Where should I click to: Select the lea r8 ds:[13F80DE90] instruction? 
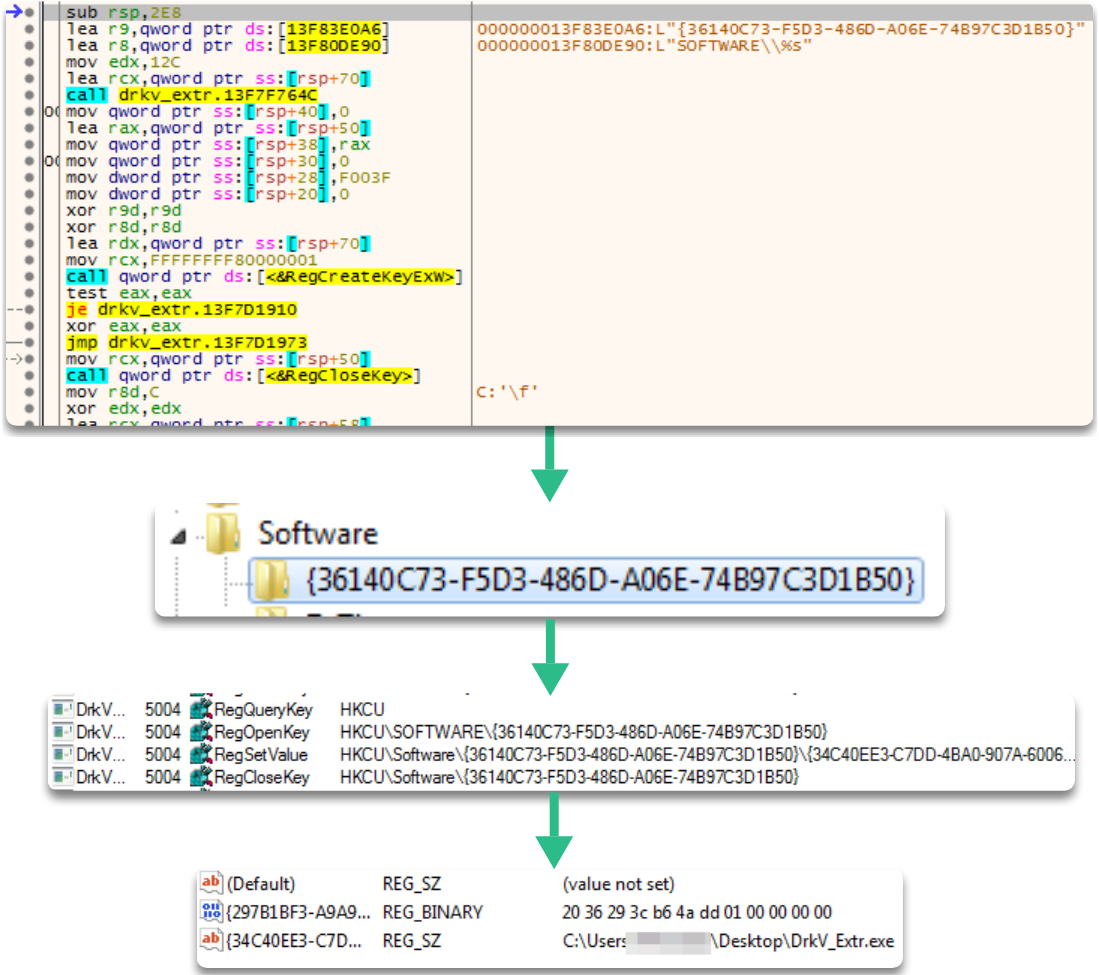[228, 46]
